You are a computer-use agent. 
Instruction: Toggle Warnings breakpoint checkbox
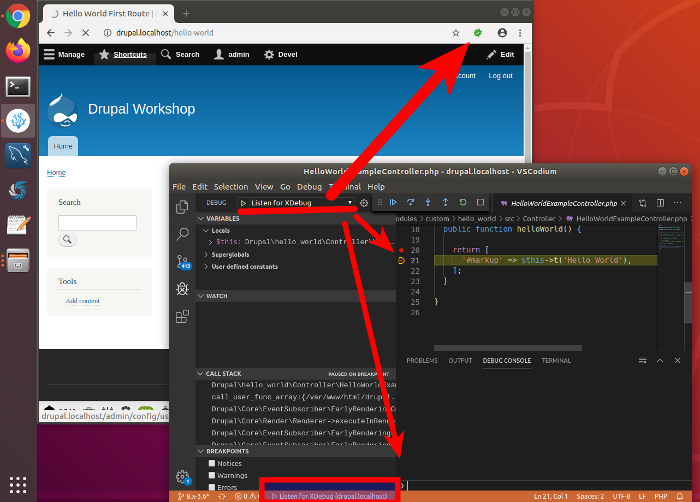click(x=212, y=475)
